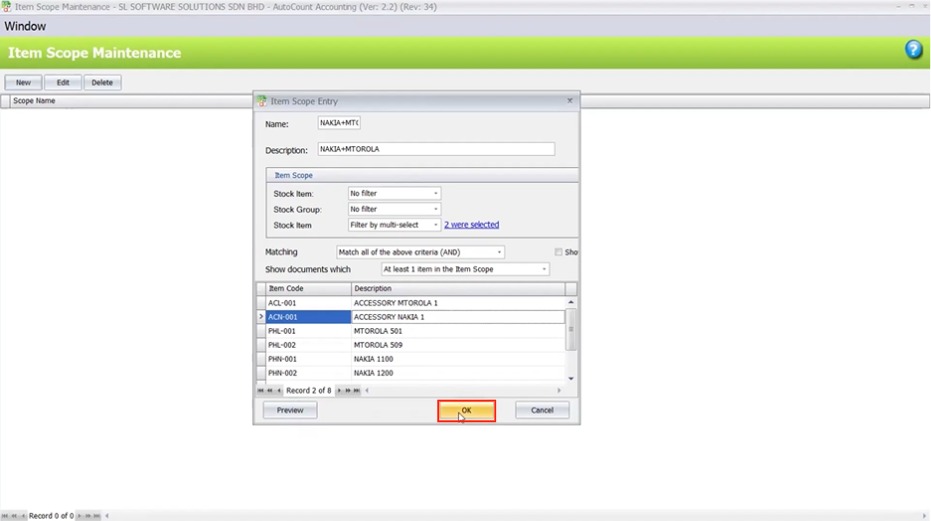Click the item grid horizontal scroll-left arrow

pyautogui.click(x=367, y=390)
